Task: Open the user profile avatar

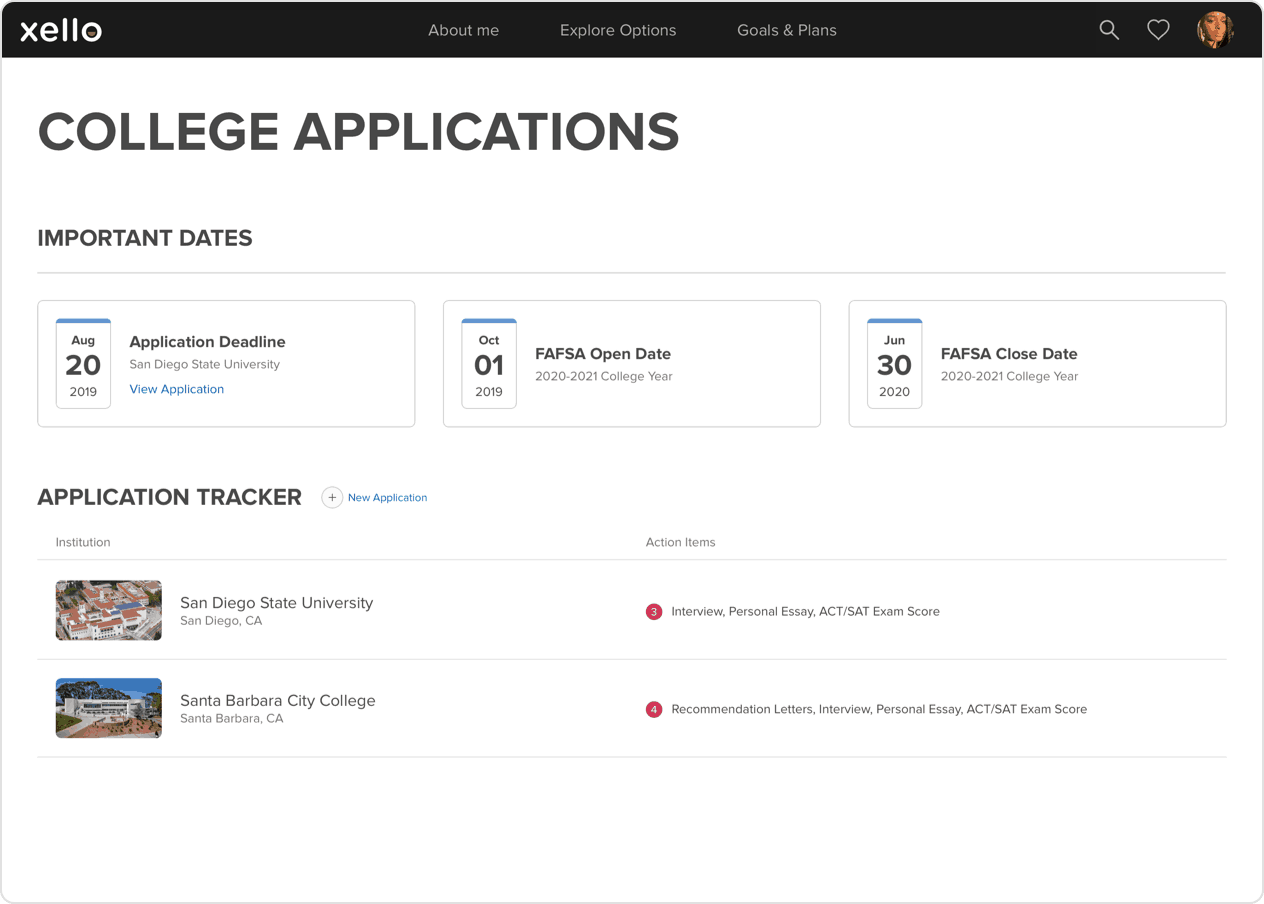Action: [x=1216, y=30]
